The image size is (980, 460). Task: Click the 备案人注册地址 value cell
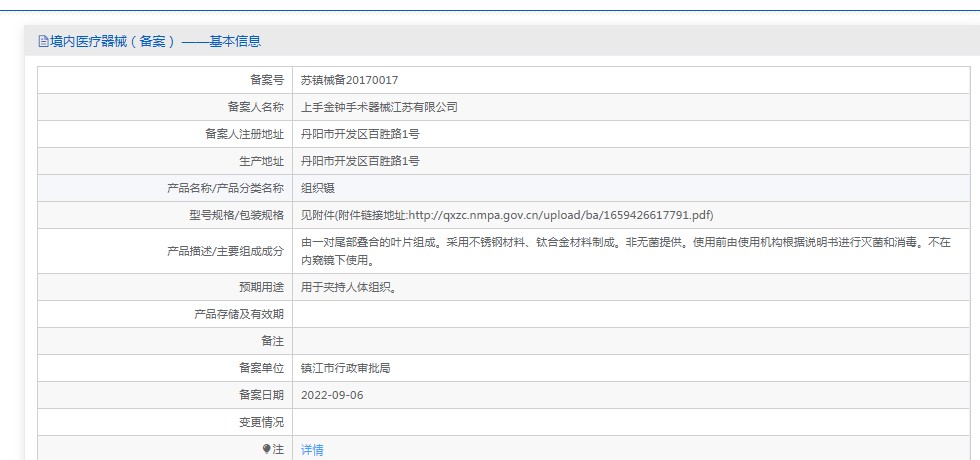[x=631, y=134]
